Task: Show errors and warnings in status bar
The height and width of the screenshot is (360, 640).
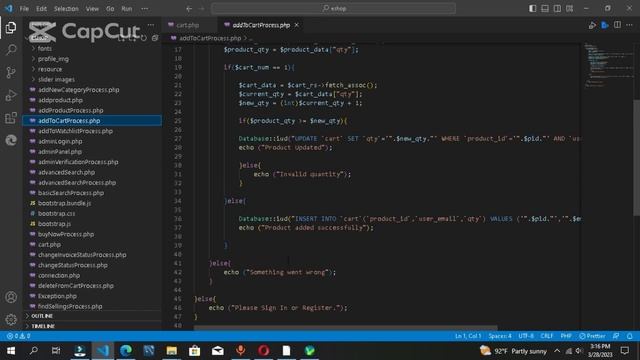Action: pos(18,336)
